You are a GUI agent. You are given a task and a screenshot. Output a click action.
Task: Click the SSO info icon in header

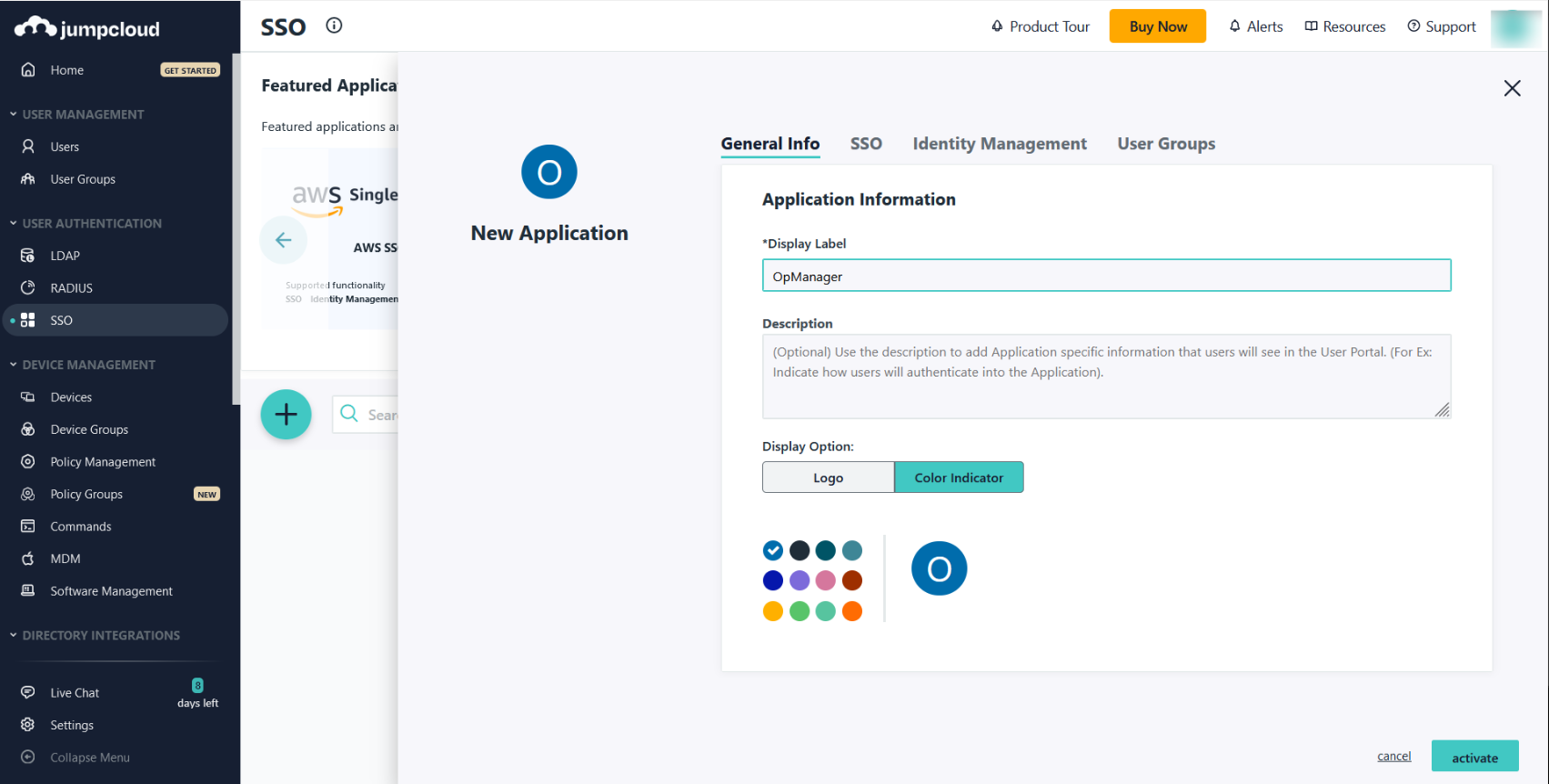point(334,25)
